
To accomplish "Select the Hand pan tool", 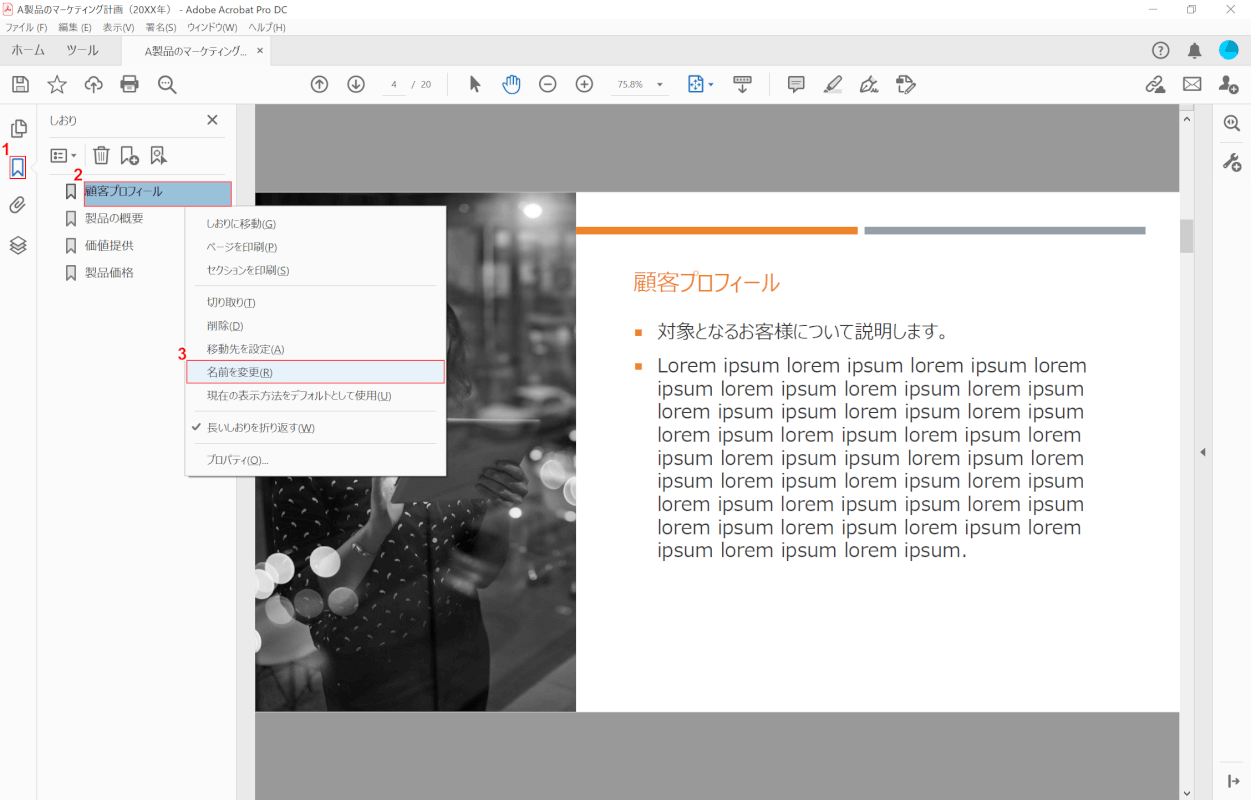I will 511,85.
